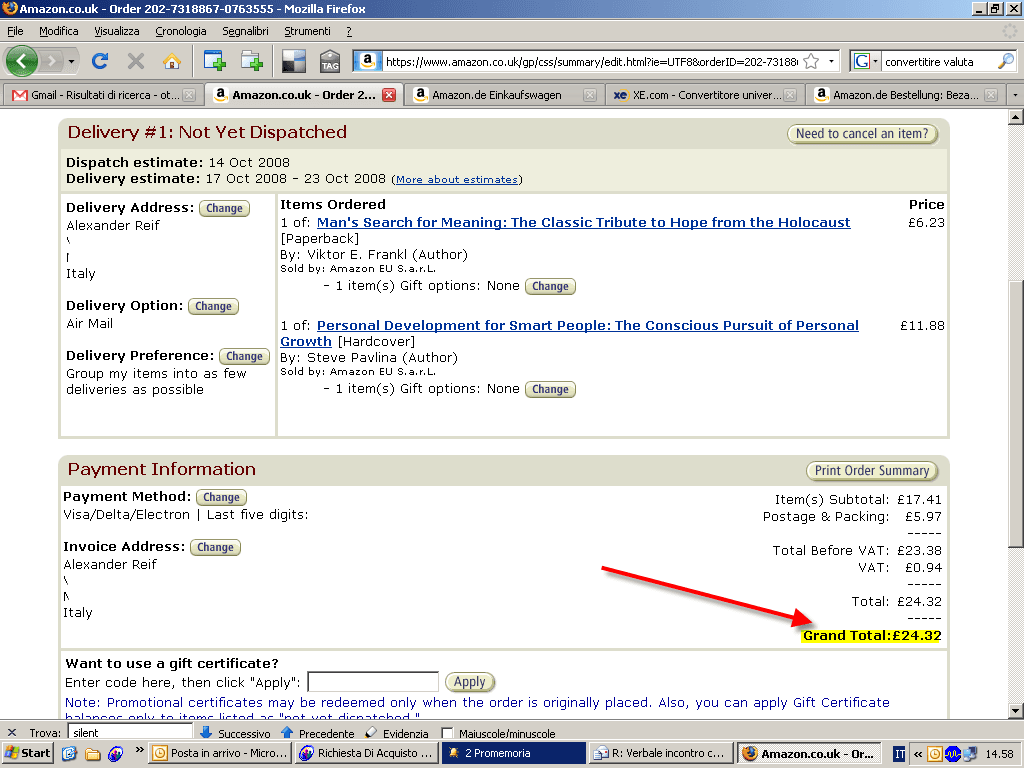Screen dimensions: 1024x768
Task: Open 'Posta in arrivo' taskbar window
Action: coord(220,753)
